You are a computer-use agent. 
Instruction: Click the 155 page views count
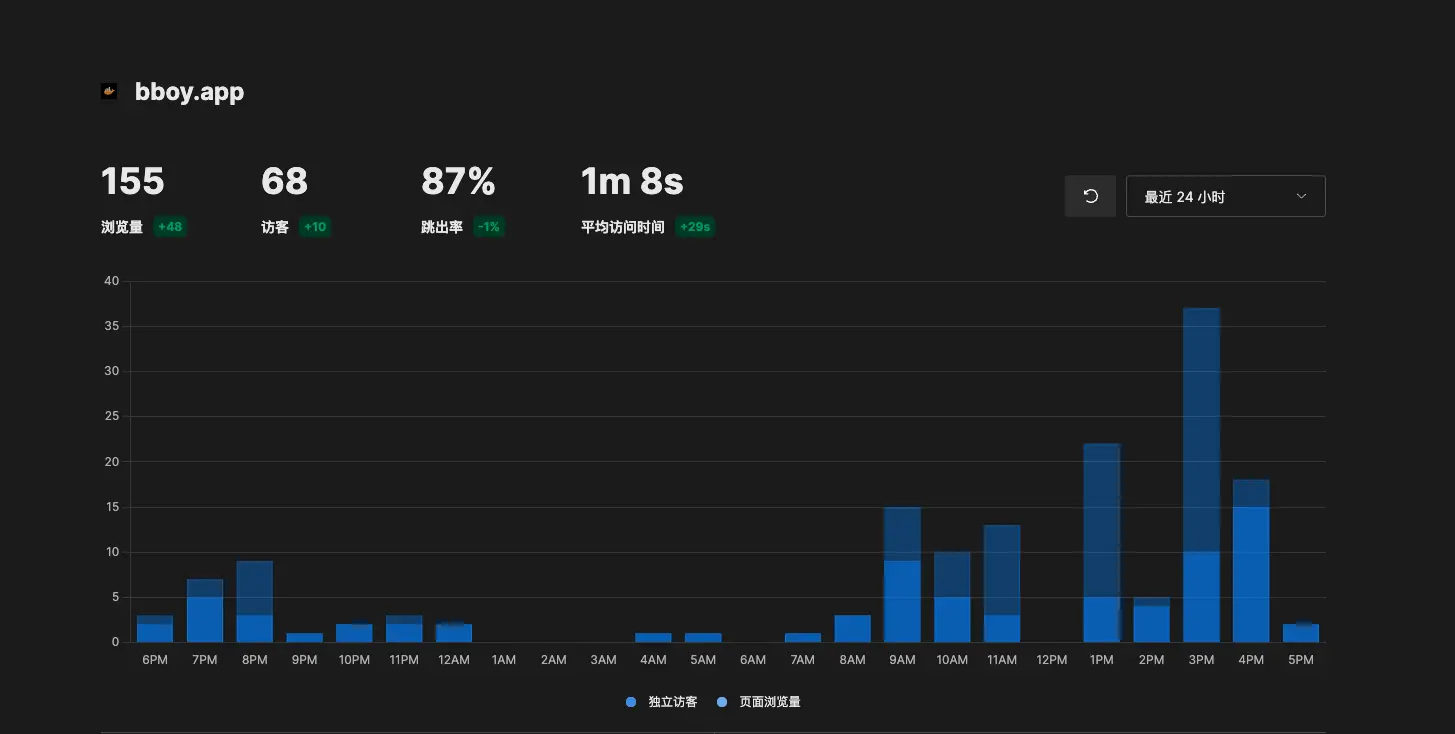(133, 181)
